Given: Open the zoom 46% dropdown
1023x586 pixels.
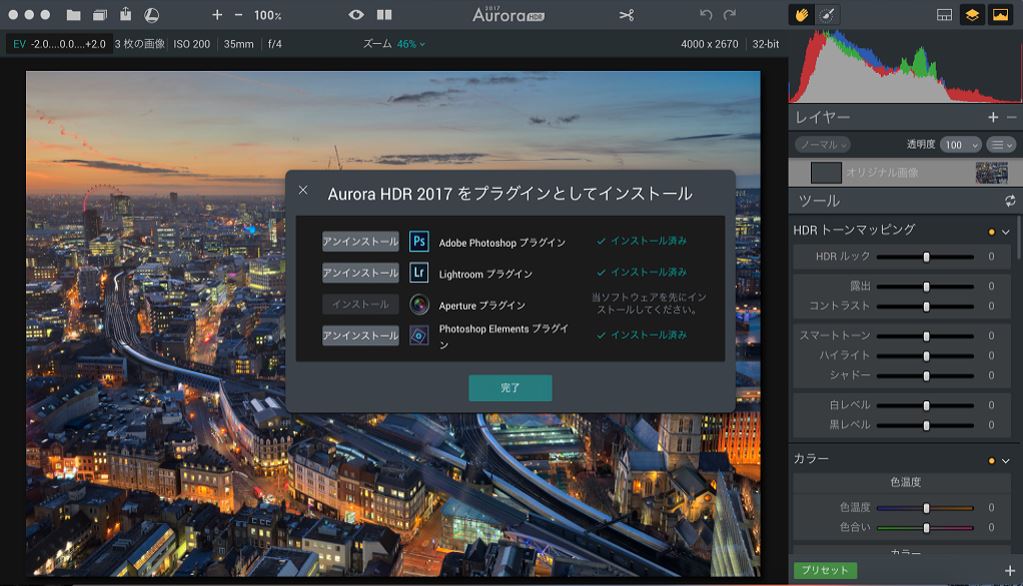Looking at the screenshot, I should point(411,44).
